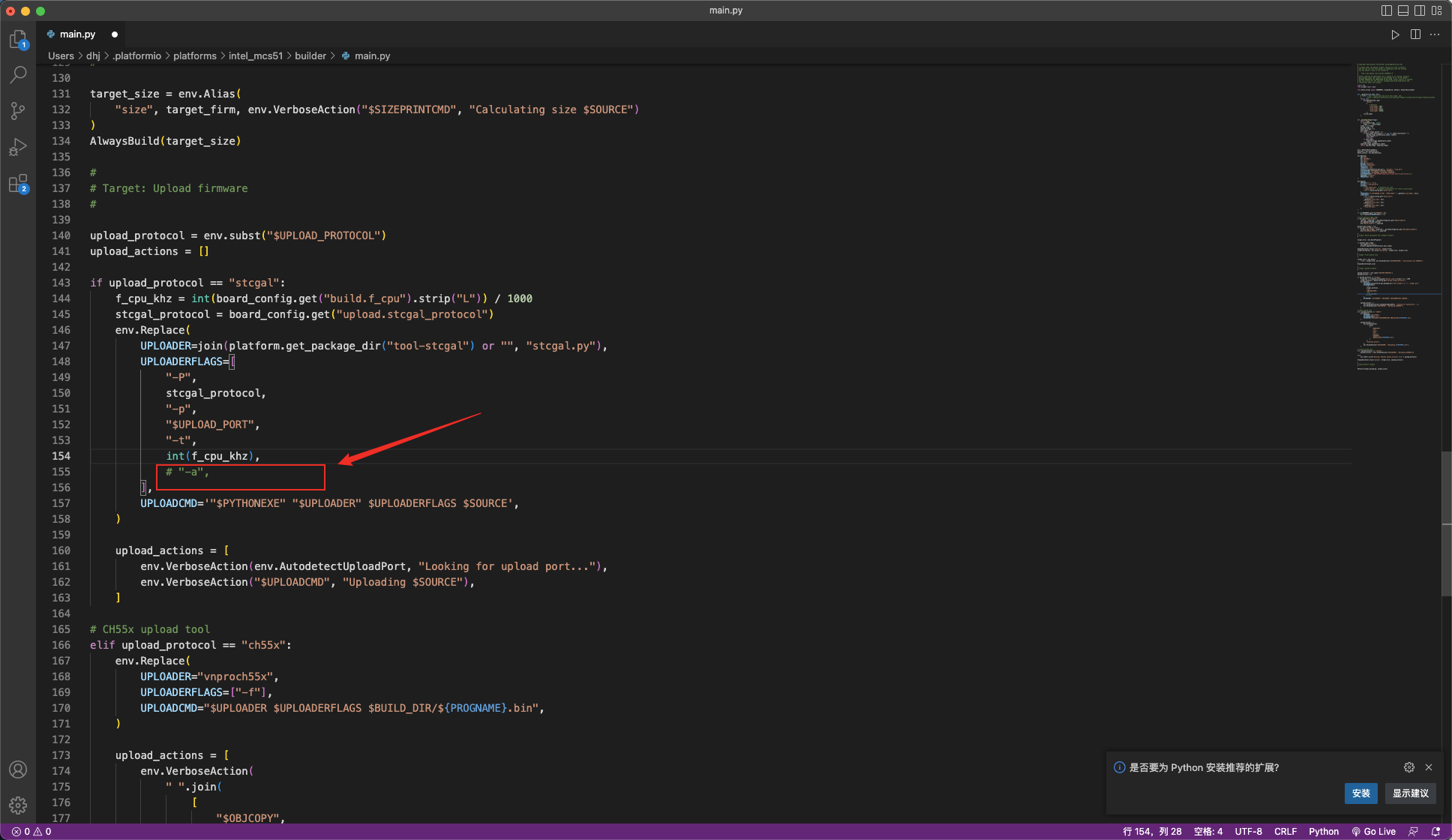Screen dimensions: 1452x840
Task: Click the builder folder in breadcrumbs
Action: click(310, 56)
